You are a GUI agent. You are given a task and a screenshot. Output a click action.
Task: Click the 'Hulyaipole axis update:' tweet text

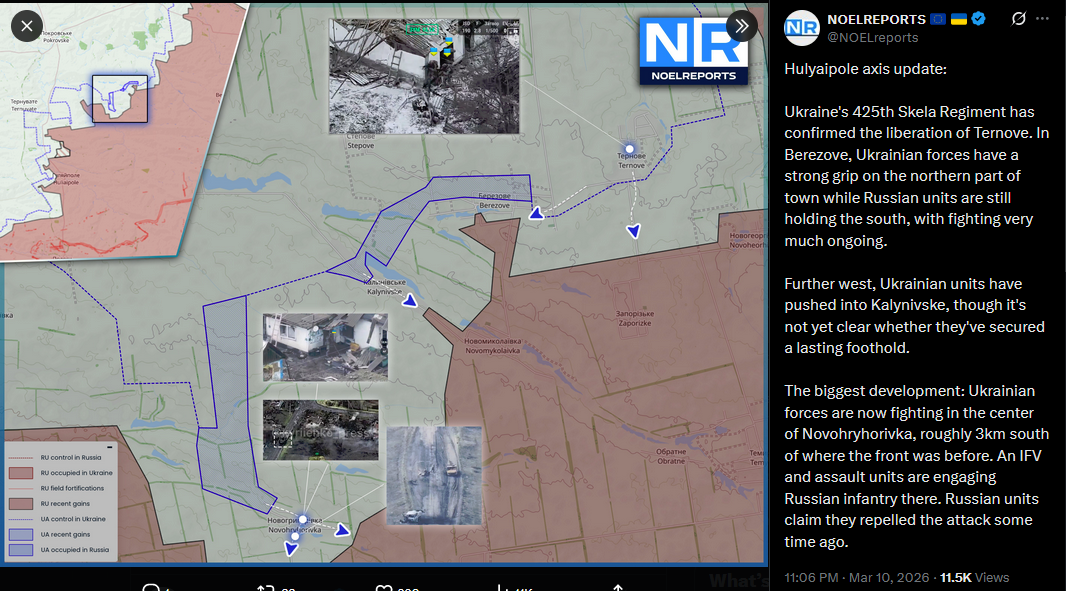click(865, 69)
